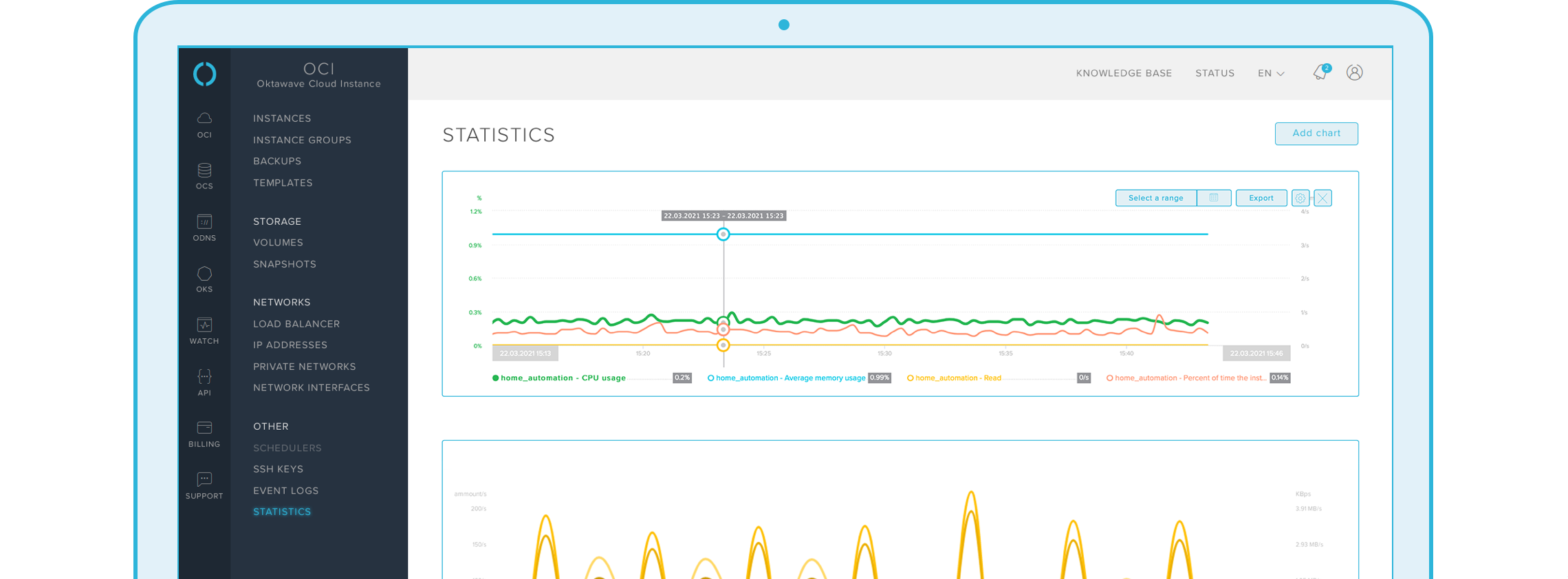Navigate to Instance Groups menu item
Image resolution: width=1568 pixels, height=579 pixels.
302,140
